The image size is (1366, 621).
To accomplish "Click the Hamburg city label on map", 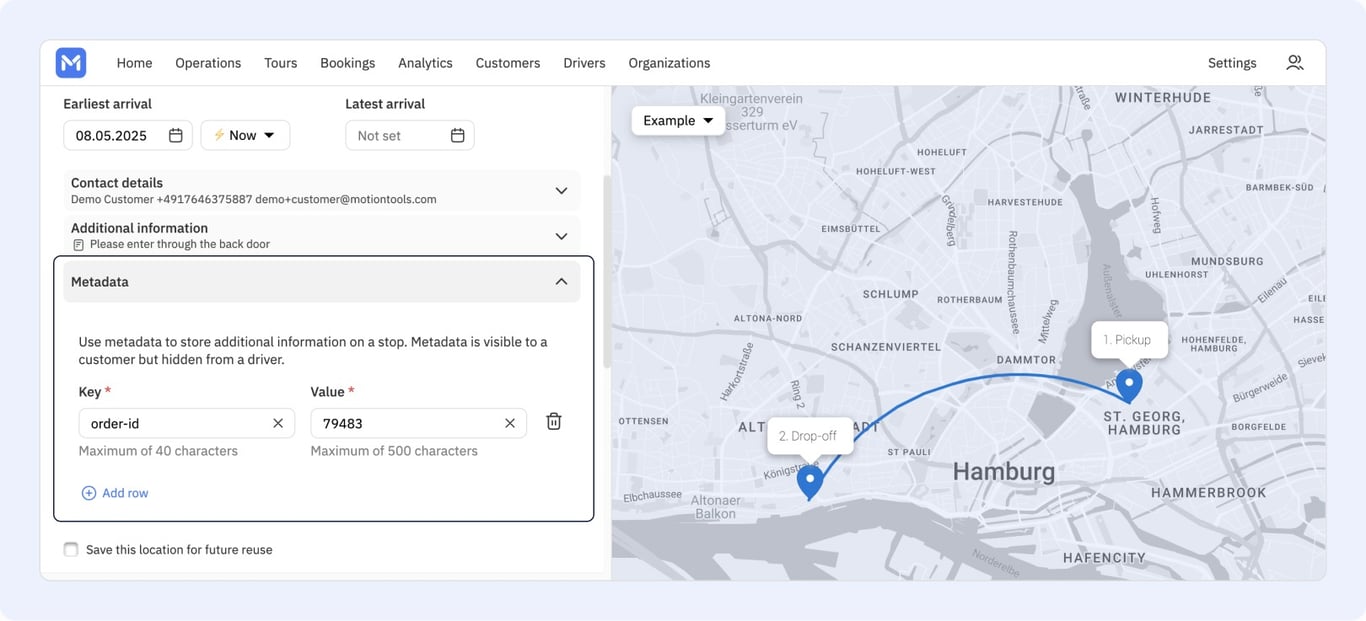I will pos(1003,471).
